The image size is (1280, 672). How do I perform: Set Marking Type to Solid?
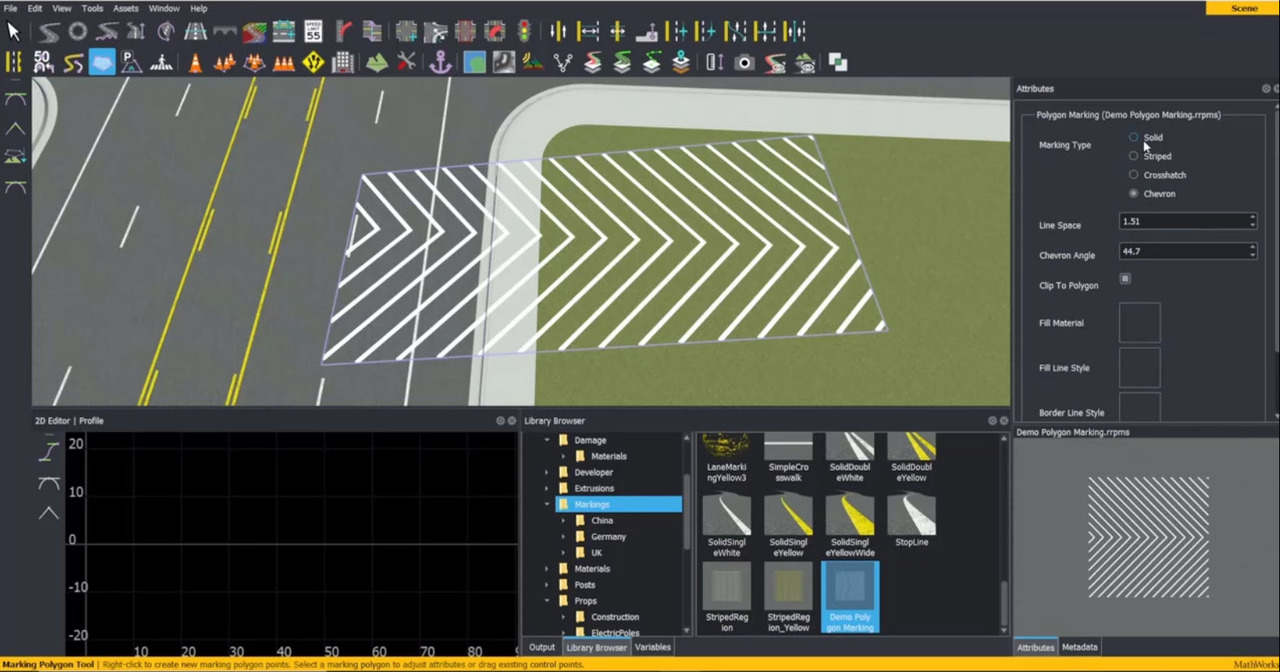click(1133, 137)
